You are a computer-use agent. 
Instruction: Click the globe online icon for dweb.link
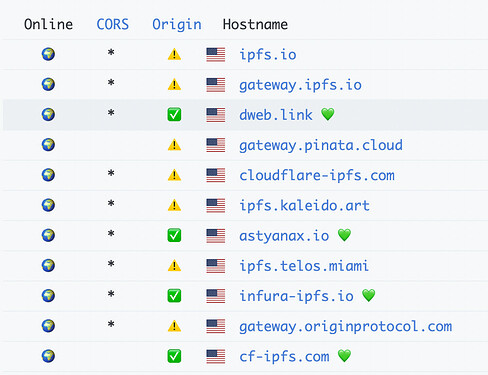(x=48, y=114)
